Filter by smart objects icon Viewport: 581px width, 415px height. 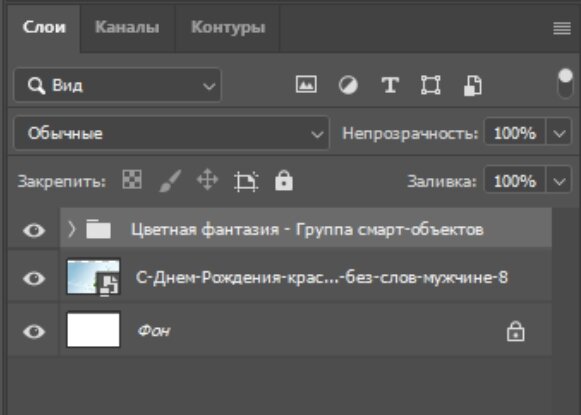[x=473, y=86]
